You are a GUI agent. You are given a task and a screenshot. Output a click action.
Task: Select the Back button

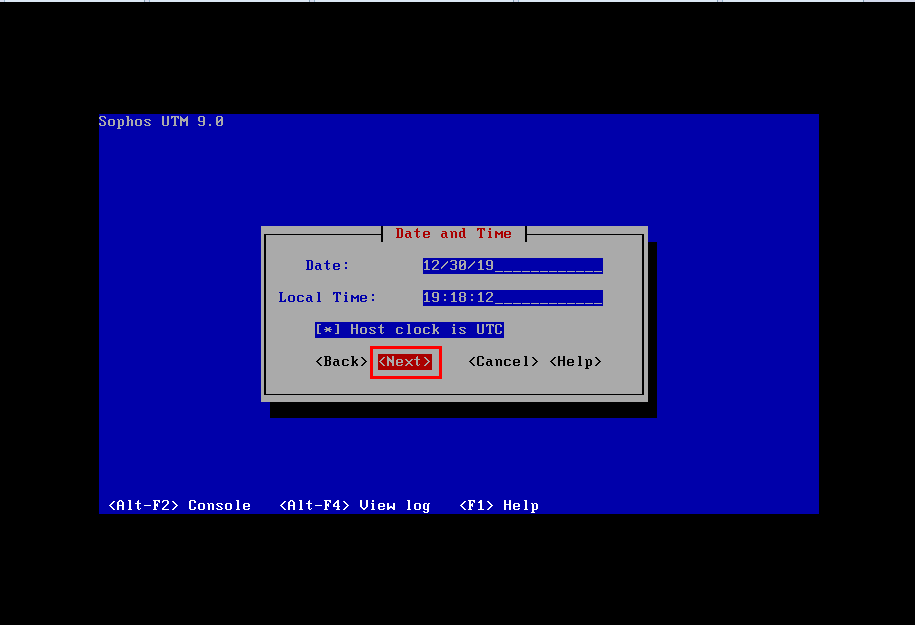click(x=341, y=362)
